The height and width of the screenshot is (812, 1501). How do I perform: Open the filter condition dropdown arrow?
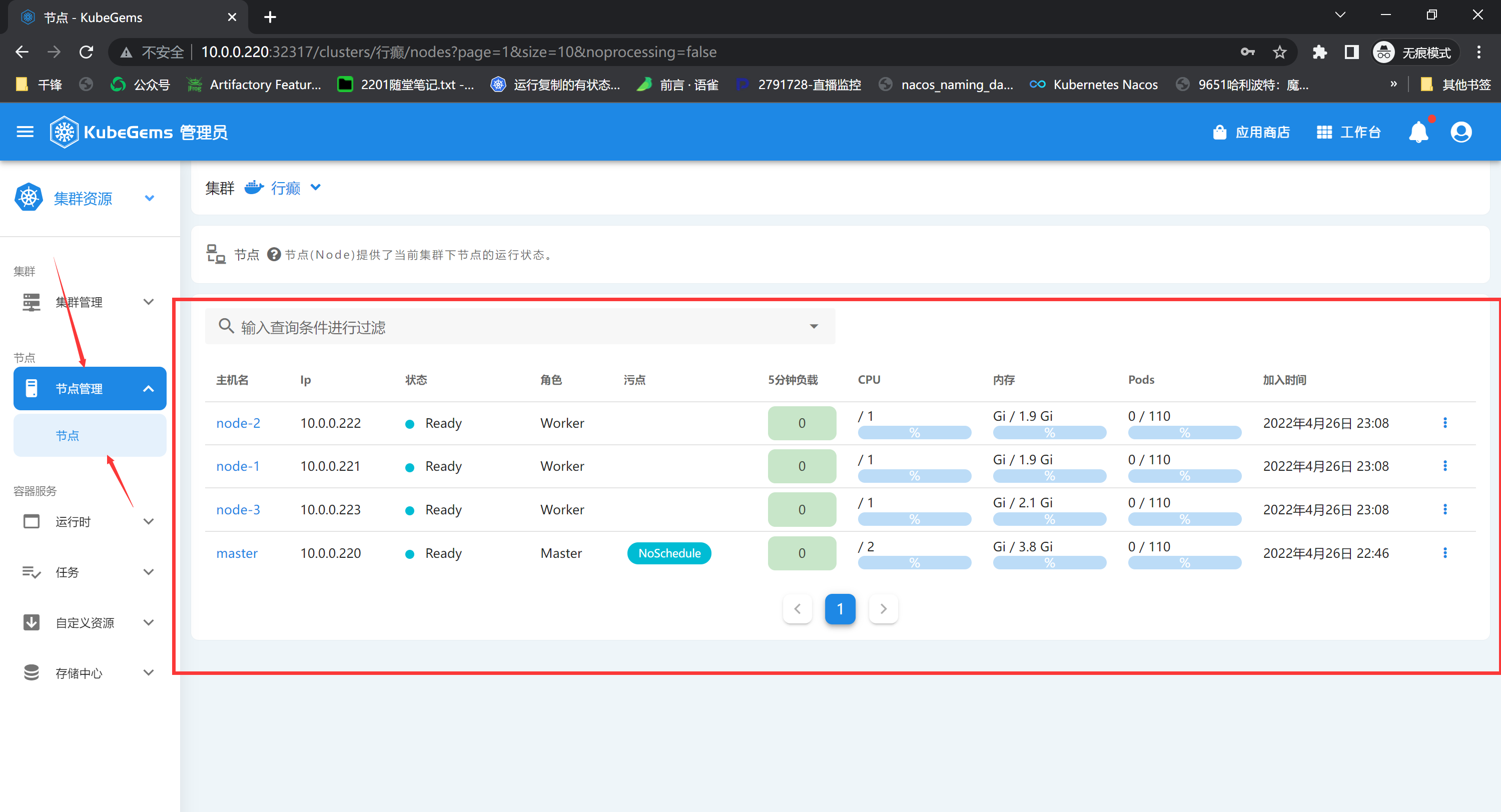click(x=814, y=327)
